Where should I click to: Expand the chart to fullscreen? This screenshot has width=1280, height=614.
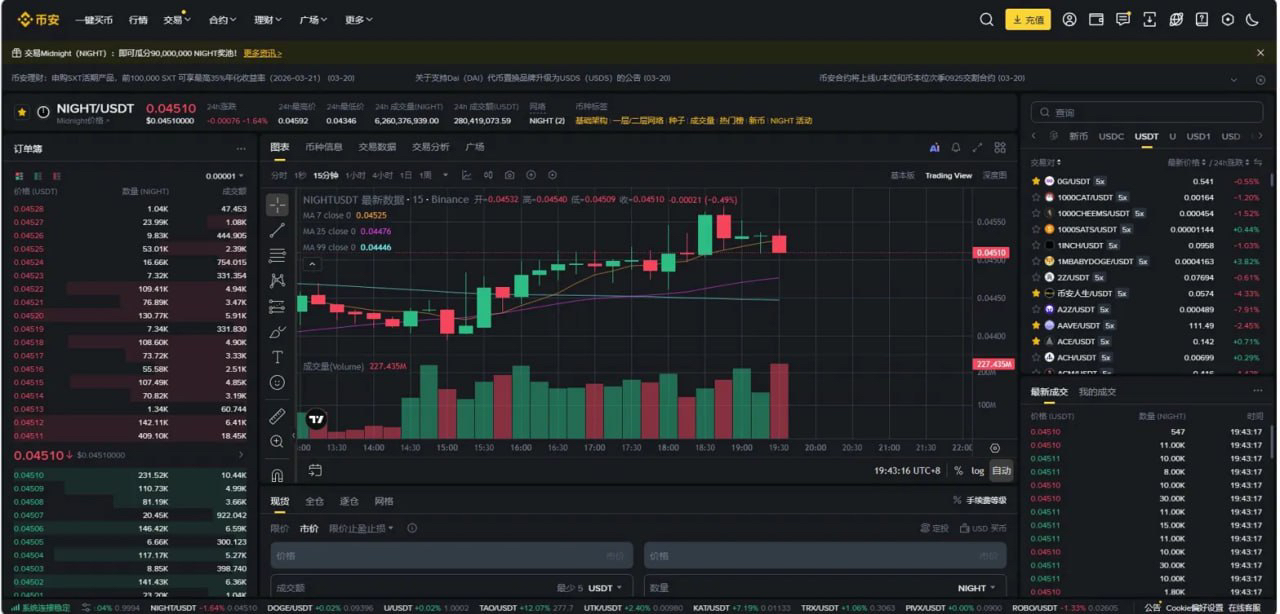(978, 147)
